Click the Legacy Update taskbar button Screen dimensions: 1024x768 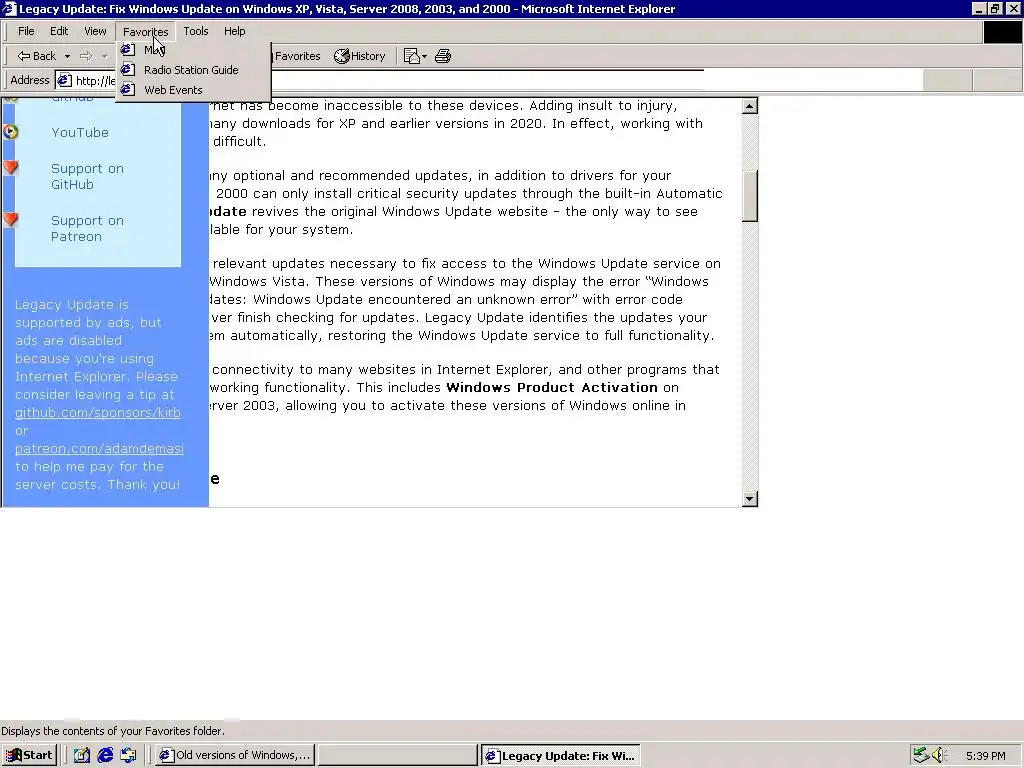[x=561, y=756]
